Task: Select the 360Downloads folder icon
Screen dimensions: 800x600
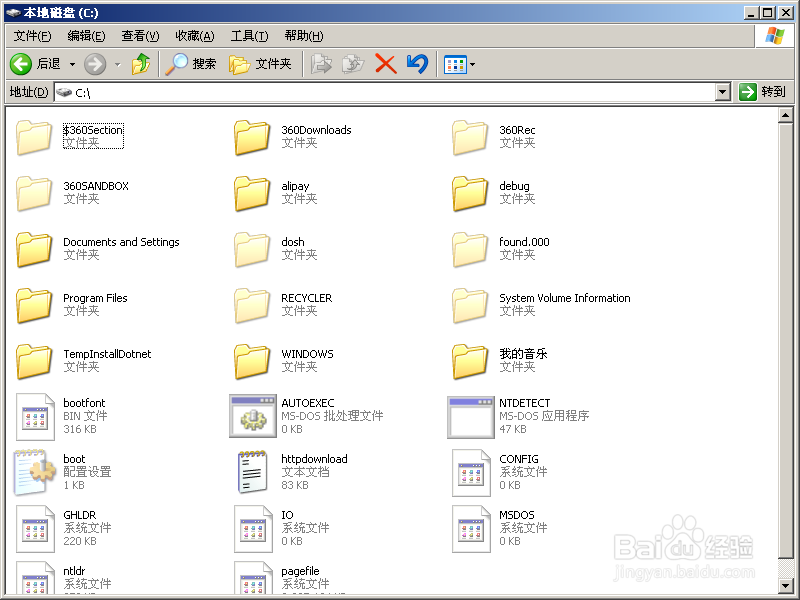Action: [x=252, y=137]
